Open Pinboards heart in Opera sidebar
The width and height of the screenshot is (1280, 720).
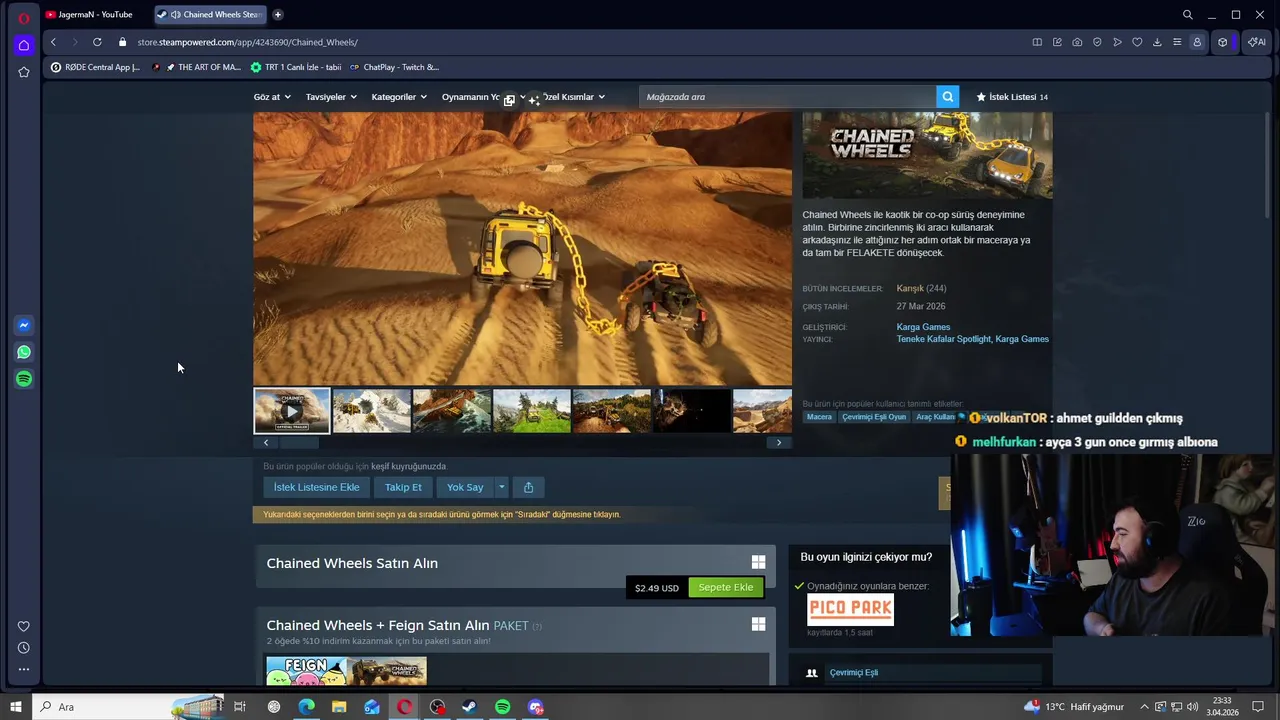24,626
